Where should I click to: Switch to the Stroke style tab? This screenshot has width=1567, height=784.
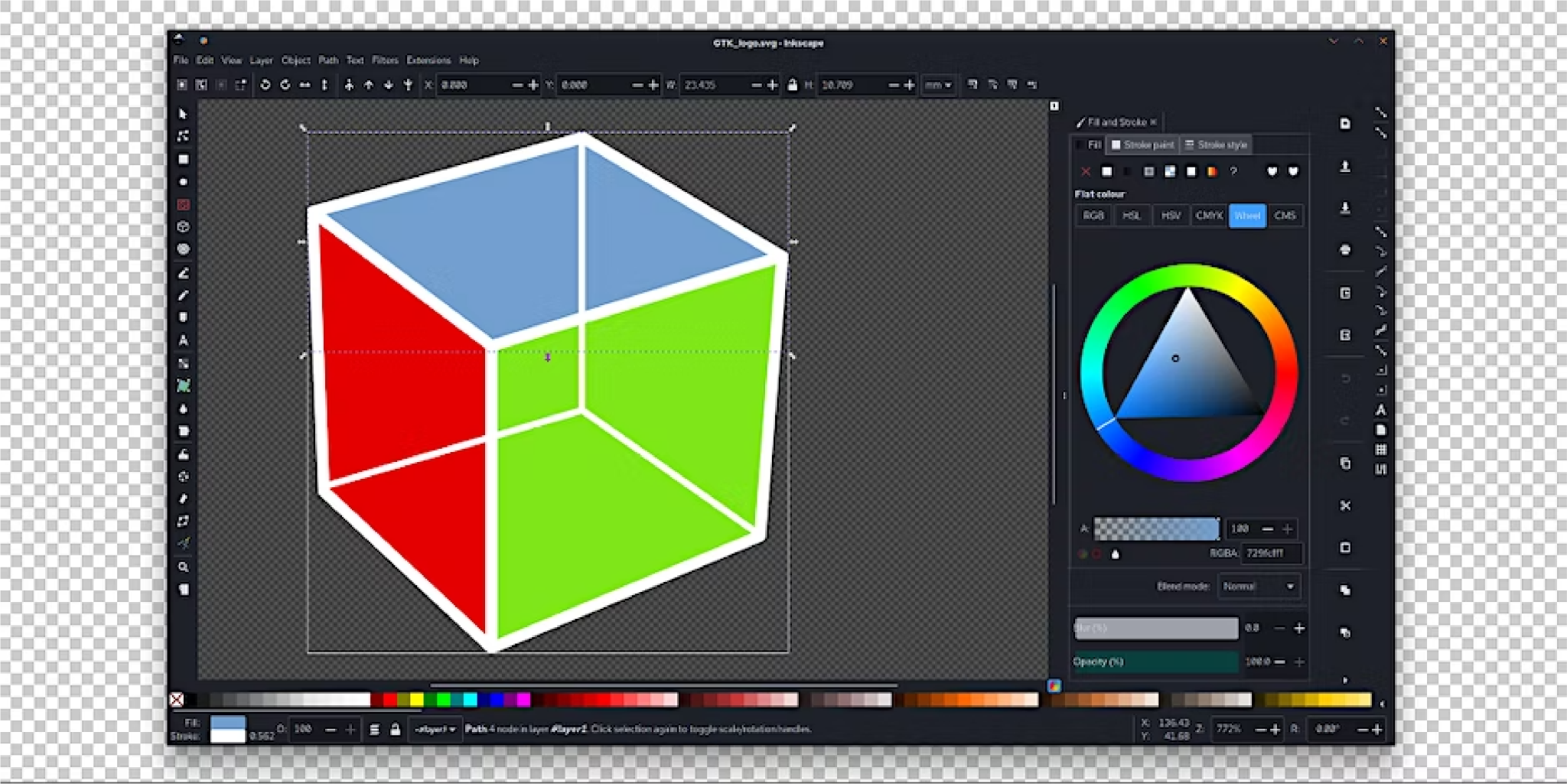pyautogui.click(x=1216, y=145)
